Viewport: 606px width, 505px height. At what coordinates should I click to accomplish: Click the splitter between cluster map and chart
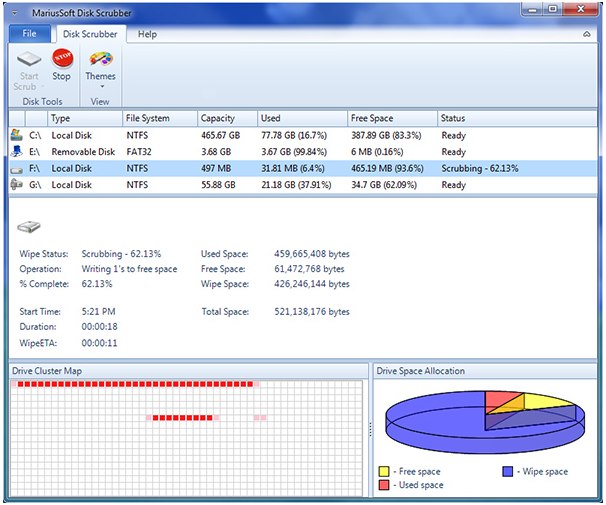pos(370,428)
